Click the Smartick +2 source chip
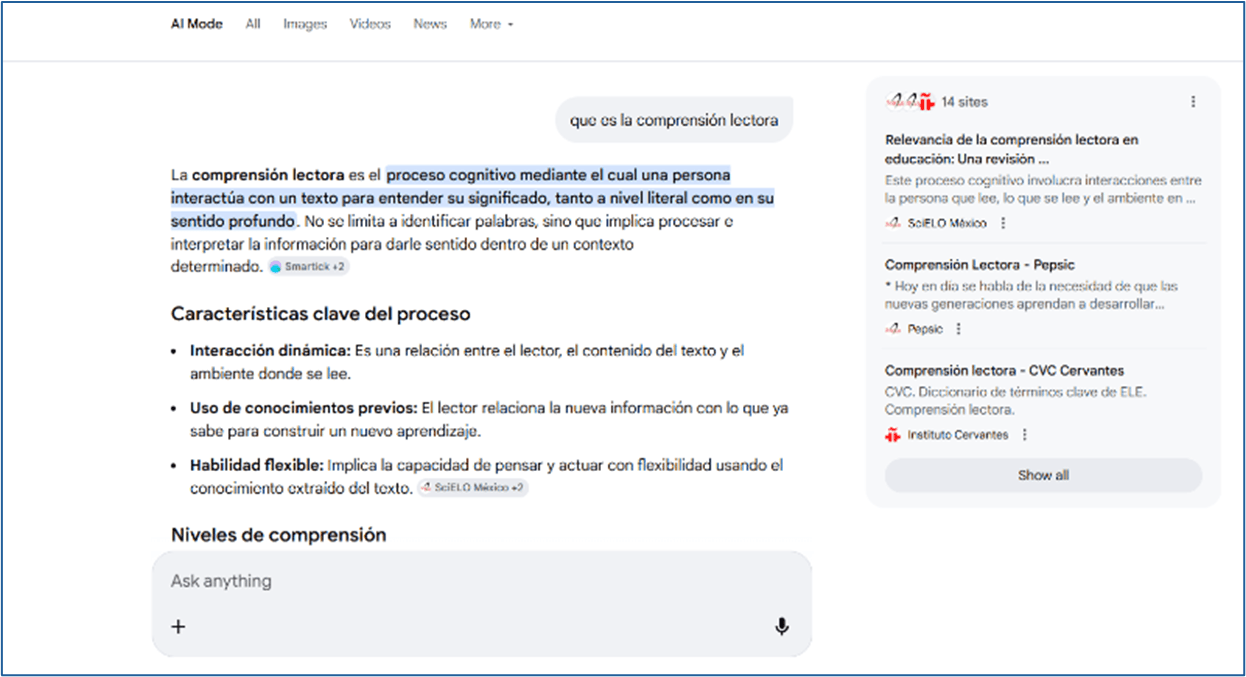The width and height of the screenshot is (1246, 677). 309,267
